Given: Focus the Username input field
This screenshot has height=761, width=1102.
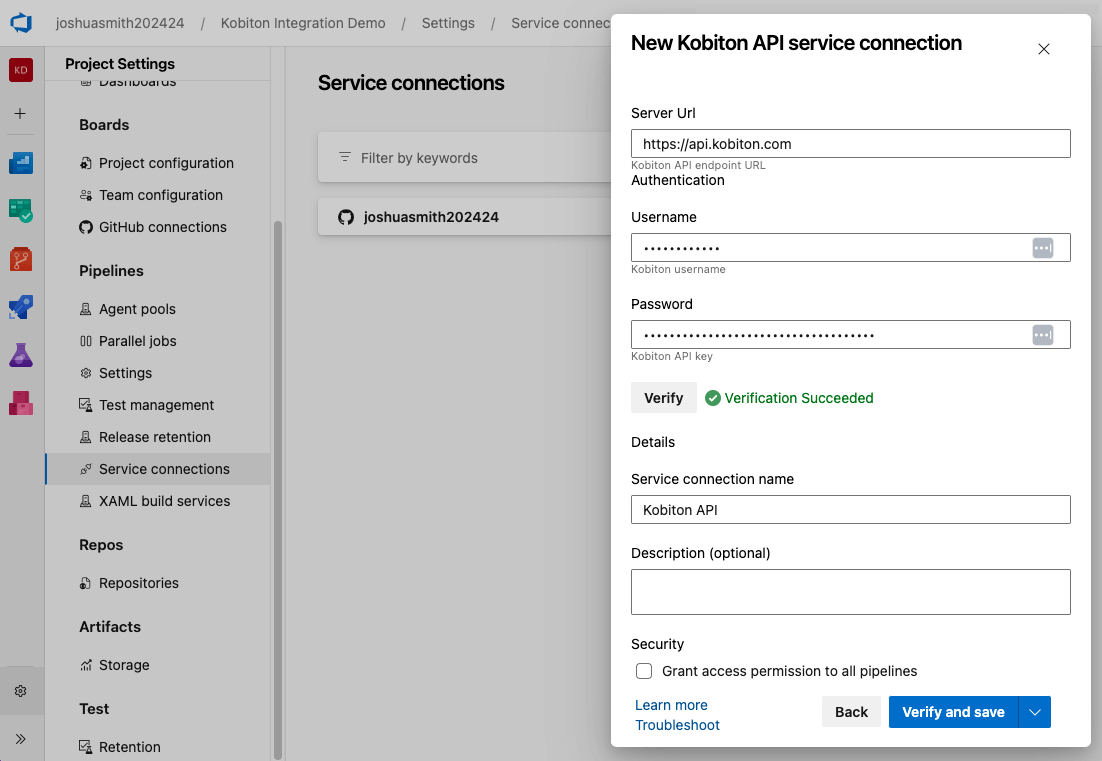Looking at the screenshot, I should pos(850,248).
